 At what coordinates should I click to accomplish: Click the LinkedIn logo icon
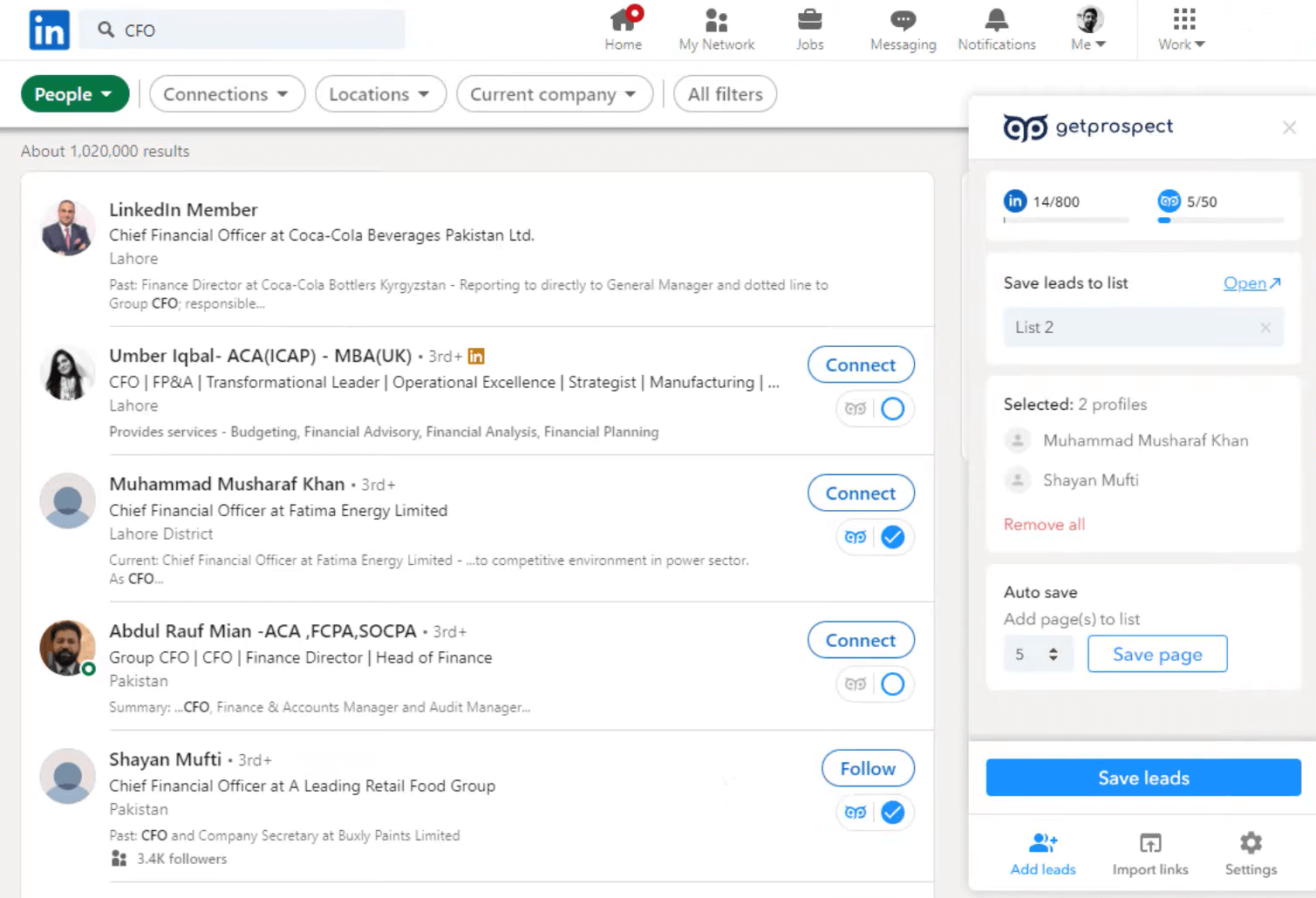(49, 31)
